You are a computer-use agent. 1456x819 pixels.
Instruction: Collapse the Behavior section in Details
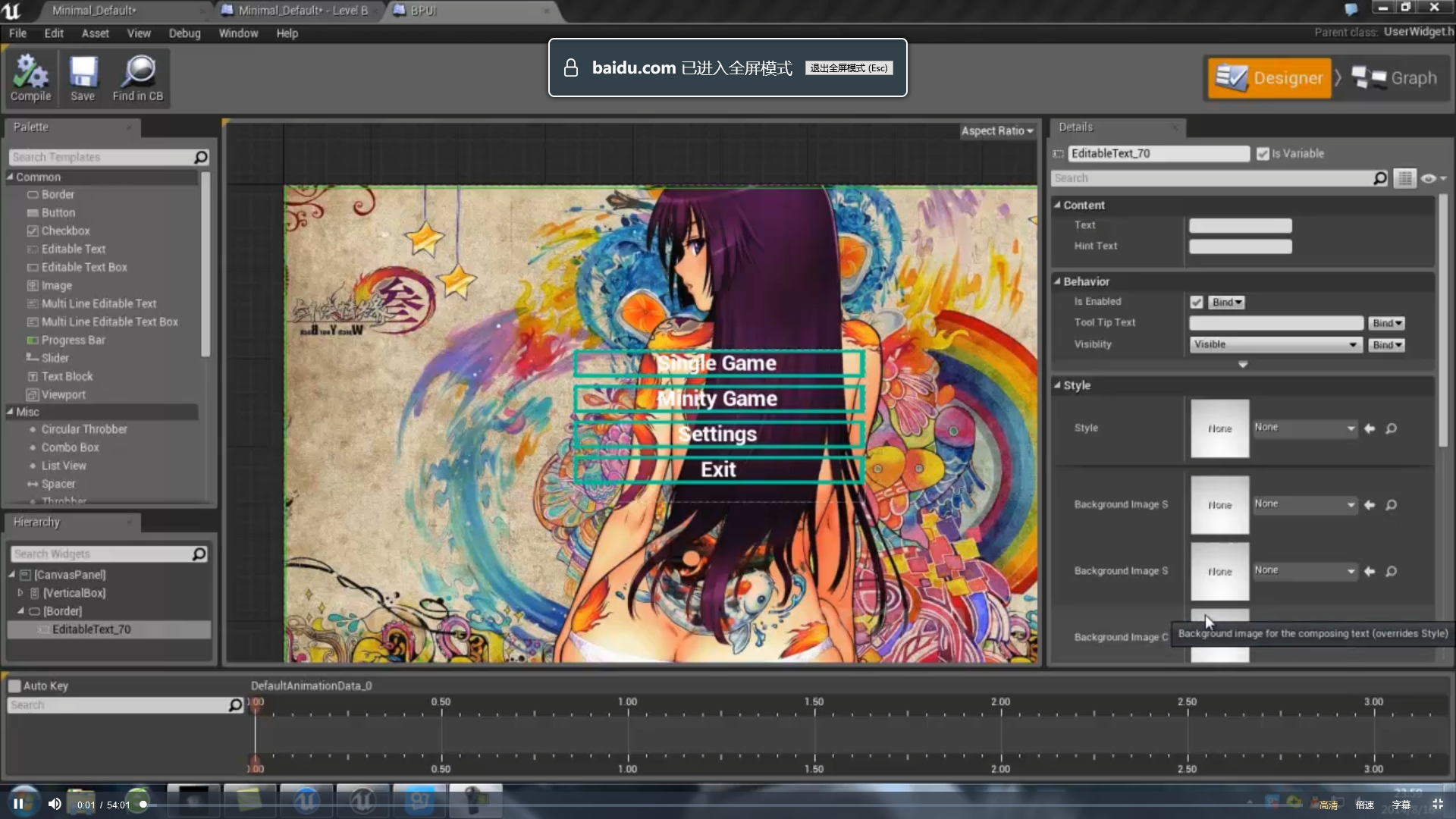(1057, 281)
